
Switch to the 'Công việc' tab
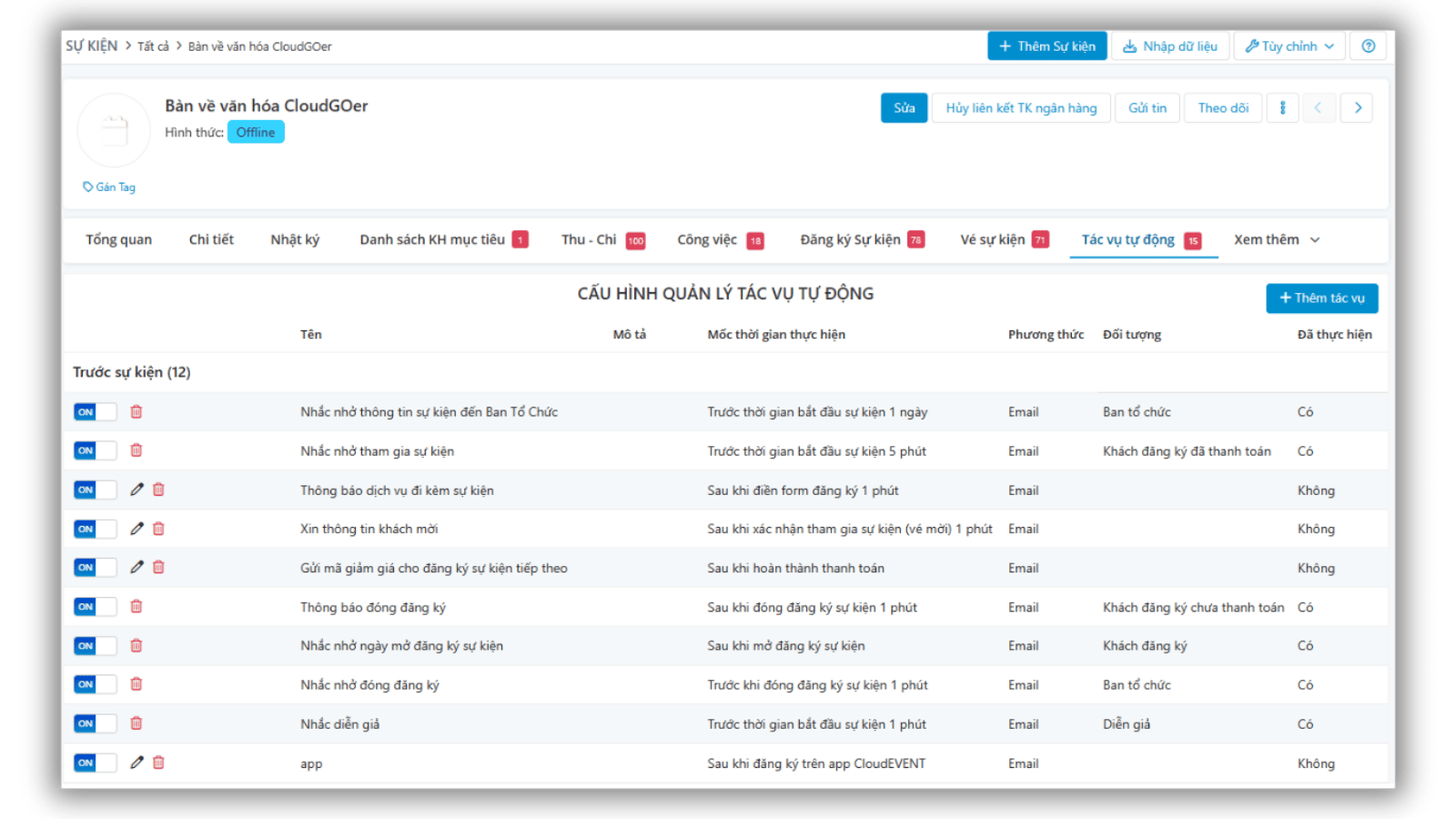pyautogui.click(x=707, y=240)
